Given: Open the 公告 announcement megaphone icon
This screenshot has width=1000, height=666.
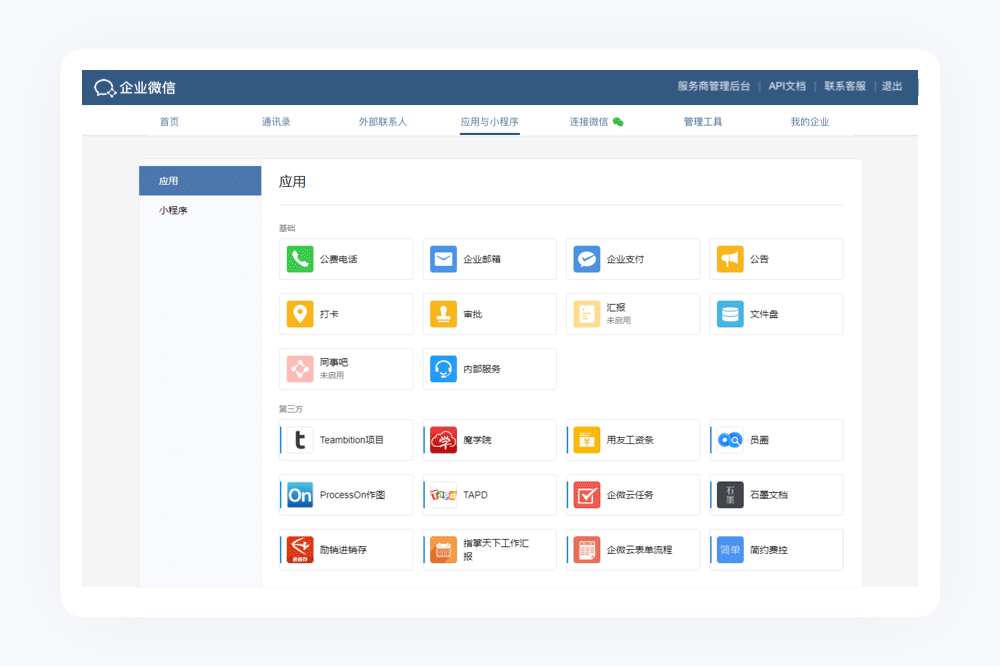Looking at the screenshot, I should point(730,259).
